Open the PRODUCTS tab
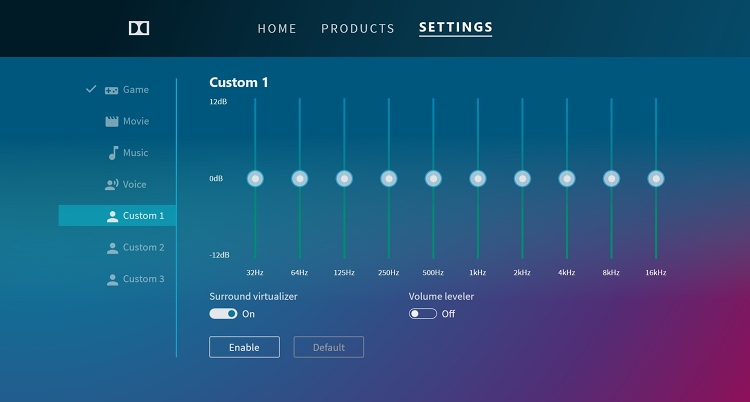This screenshot has height=402, width=750. point(358,29)
